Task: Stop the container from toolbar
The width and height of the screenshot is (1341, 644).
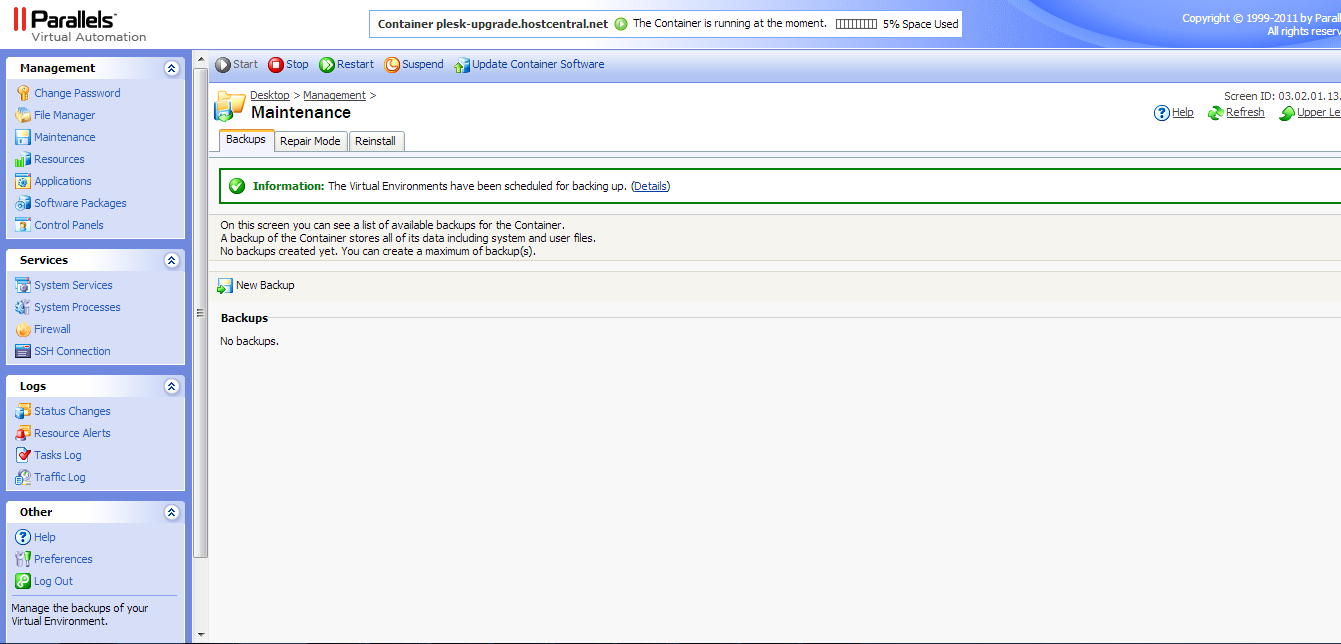Action: click(288, 64)
